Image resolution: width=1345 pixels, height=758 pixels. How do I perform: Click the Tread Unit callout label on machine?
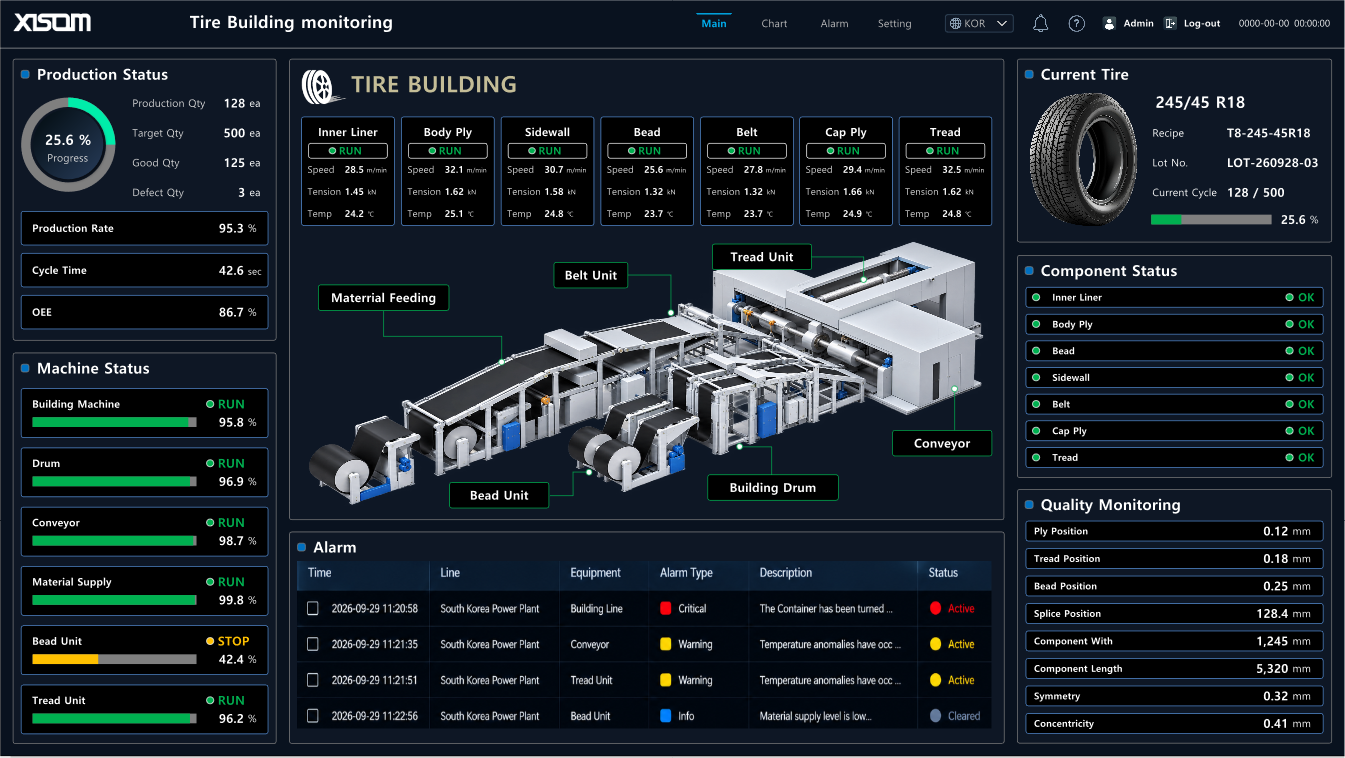(x=762, y=257)
